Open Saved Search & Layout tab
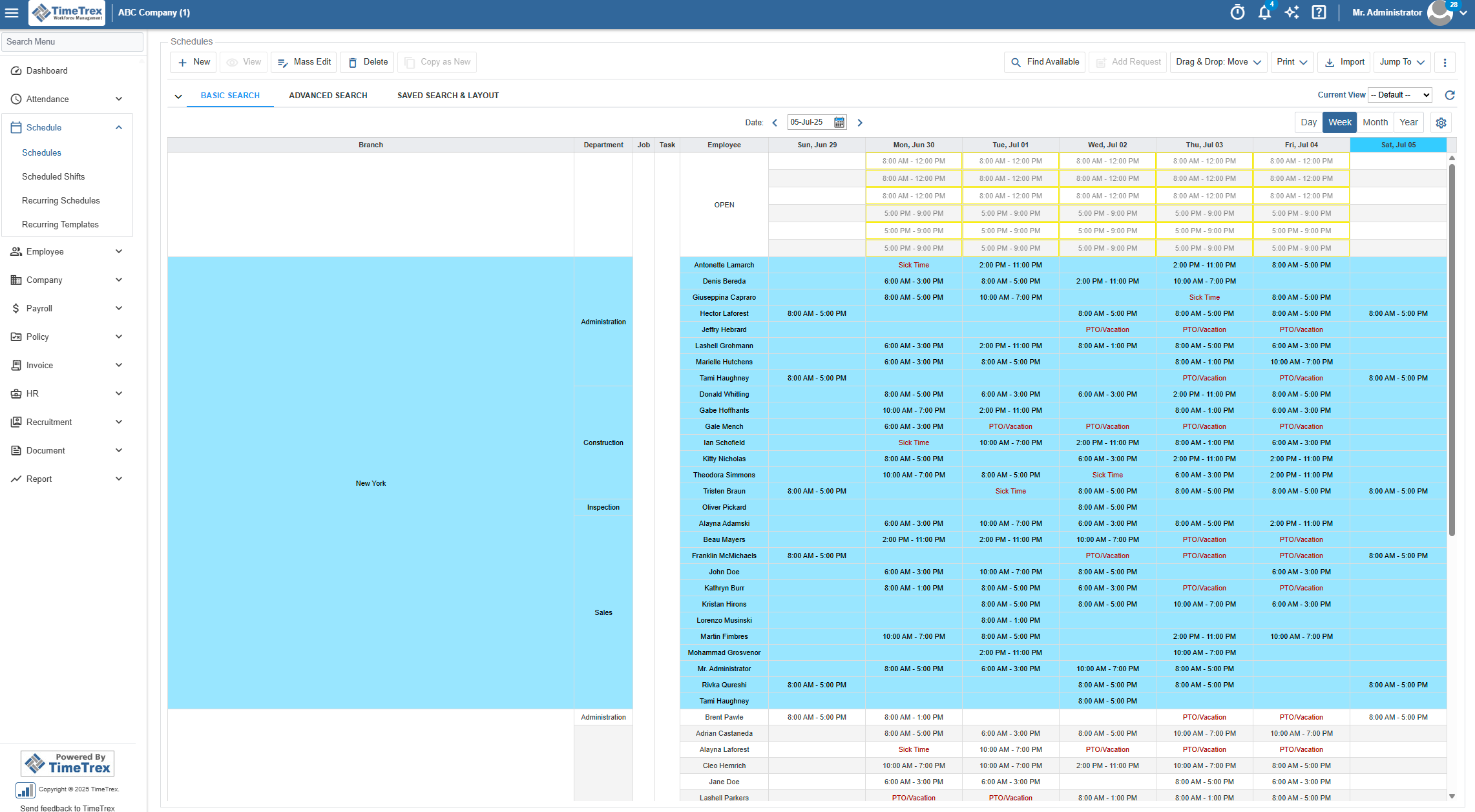 [x=448, y=95]
